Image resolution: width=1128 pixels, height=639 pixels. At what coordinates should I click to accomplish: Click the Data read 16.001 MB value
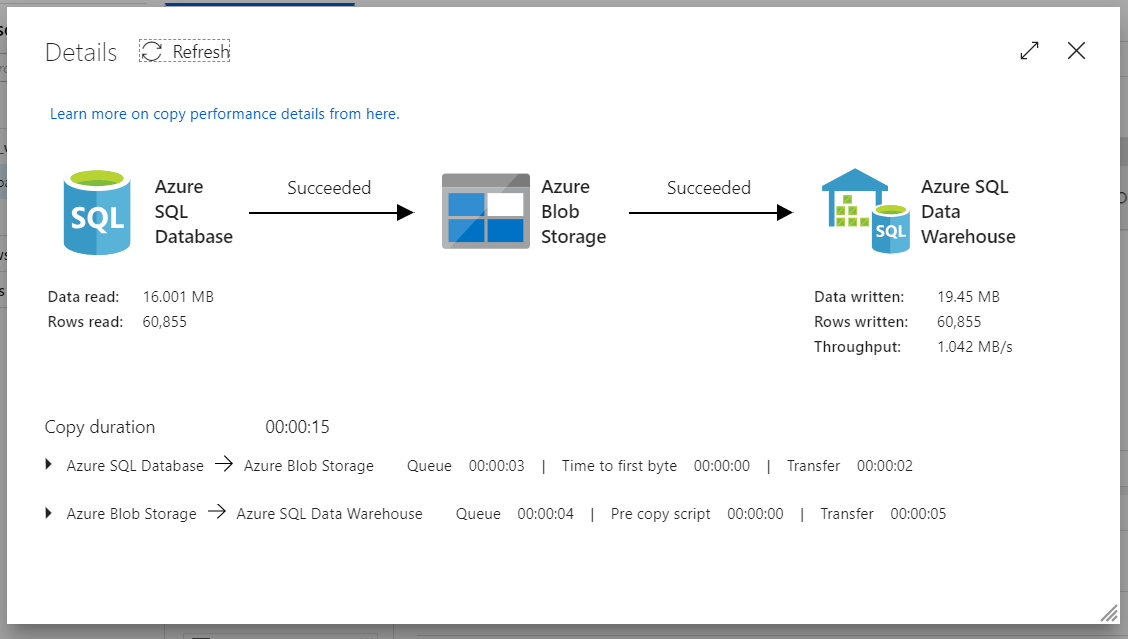178,297
